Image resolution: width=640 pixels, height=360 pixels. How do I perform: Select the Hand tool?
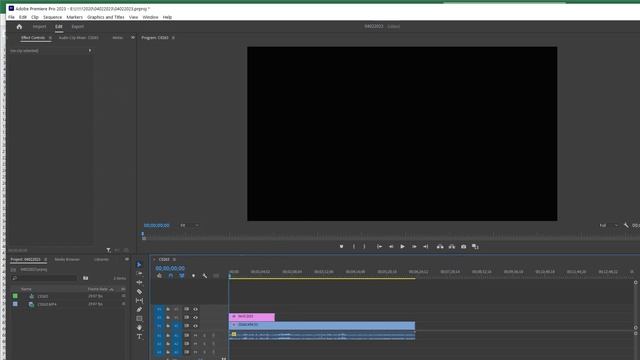(139, 327)
